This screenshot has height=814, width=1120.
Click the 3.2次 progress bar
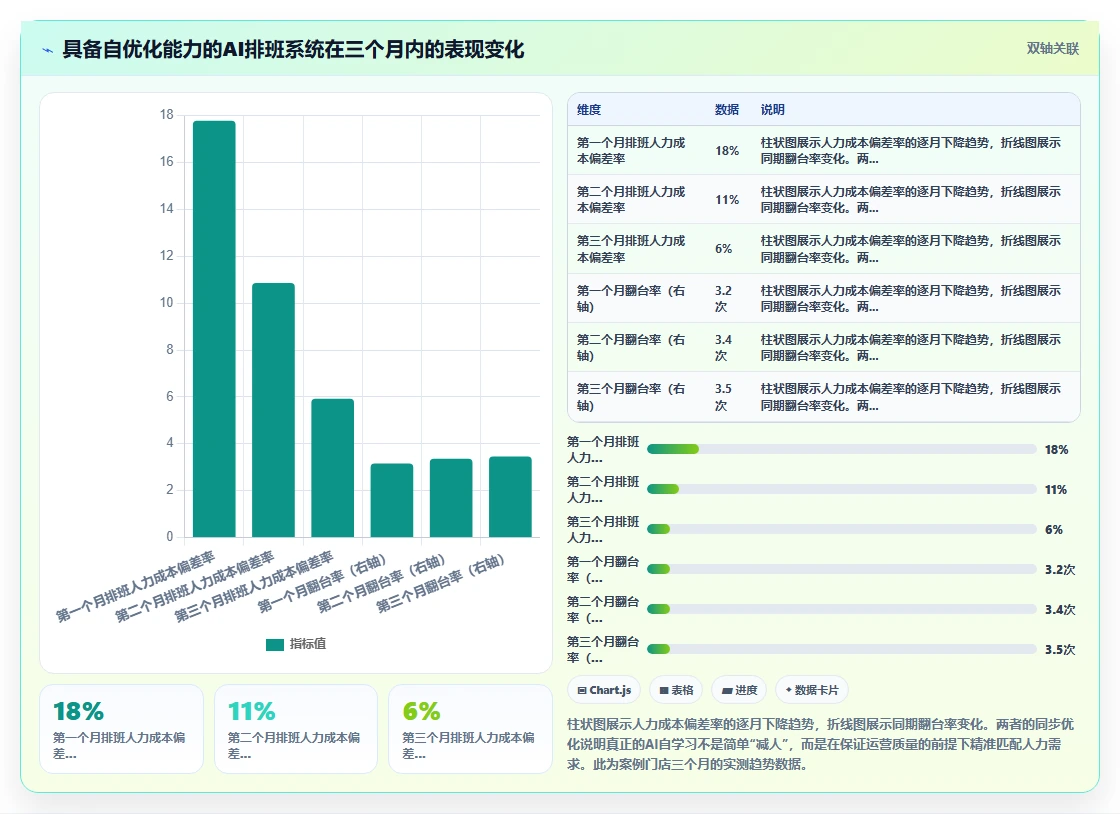841,569
